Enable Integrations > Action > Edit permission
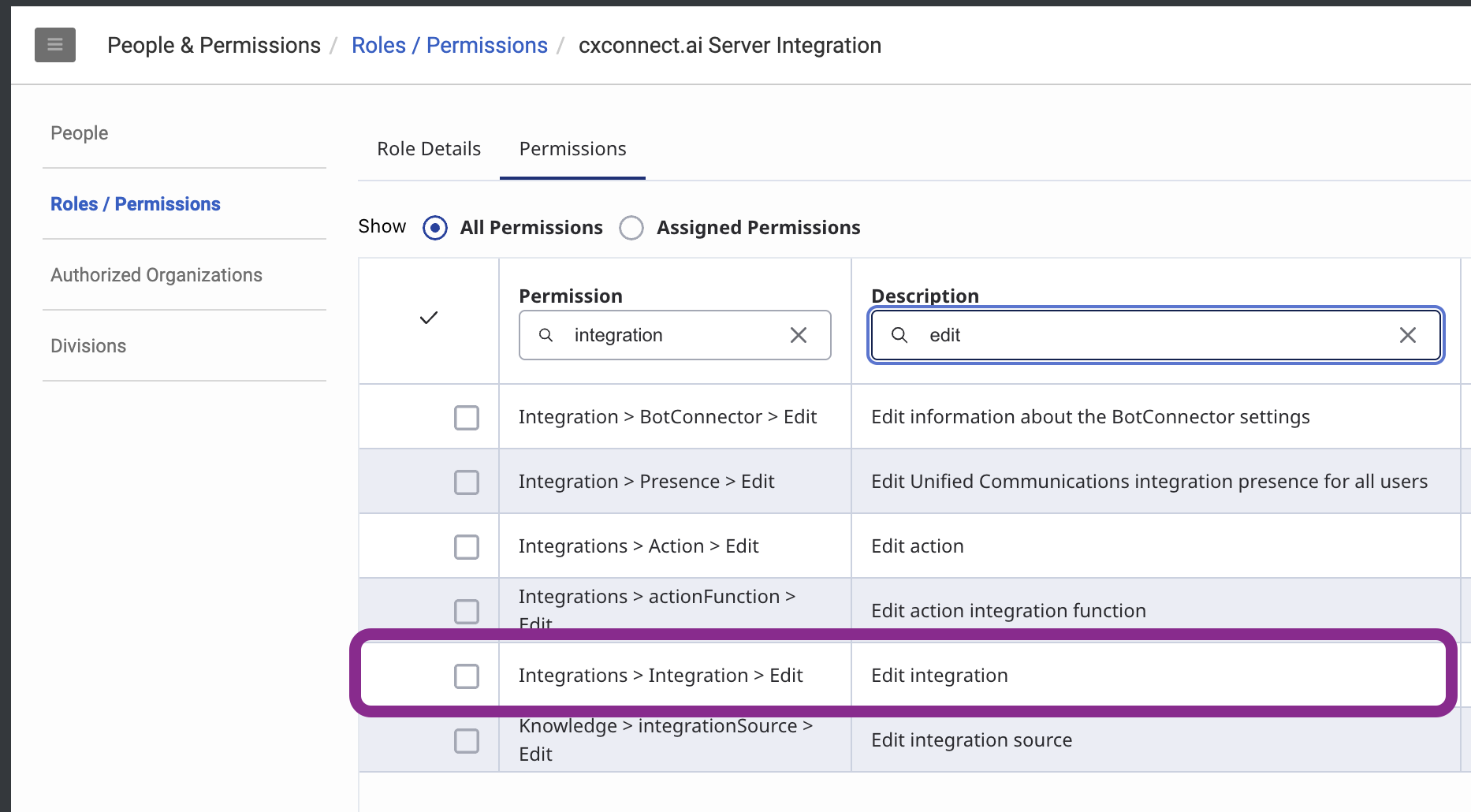Image resolution: width=1471 pixels, height=812 pixels. click(x=467, y=546)
